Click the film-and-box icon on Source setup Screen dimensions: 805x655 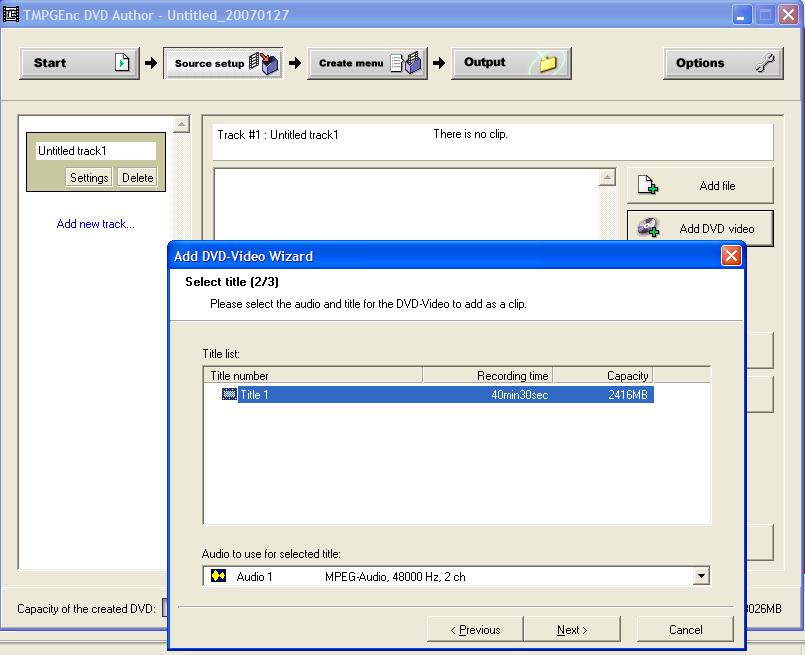coord(264,63)
